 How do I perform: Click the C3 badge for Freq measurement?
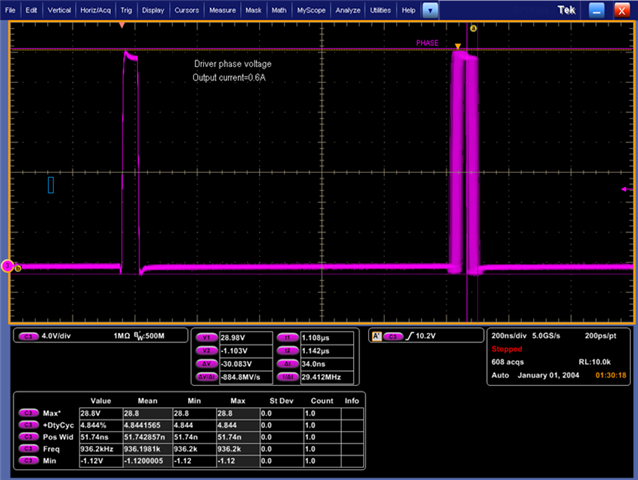(x=28, y=448)
